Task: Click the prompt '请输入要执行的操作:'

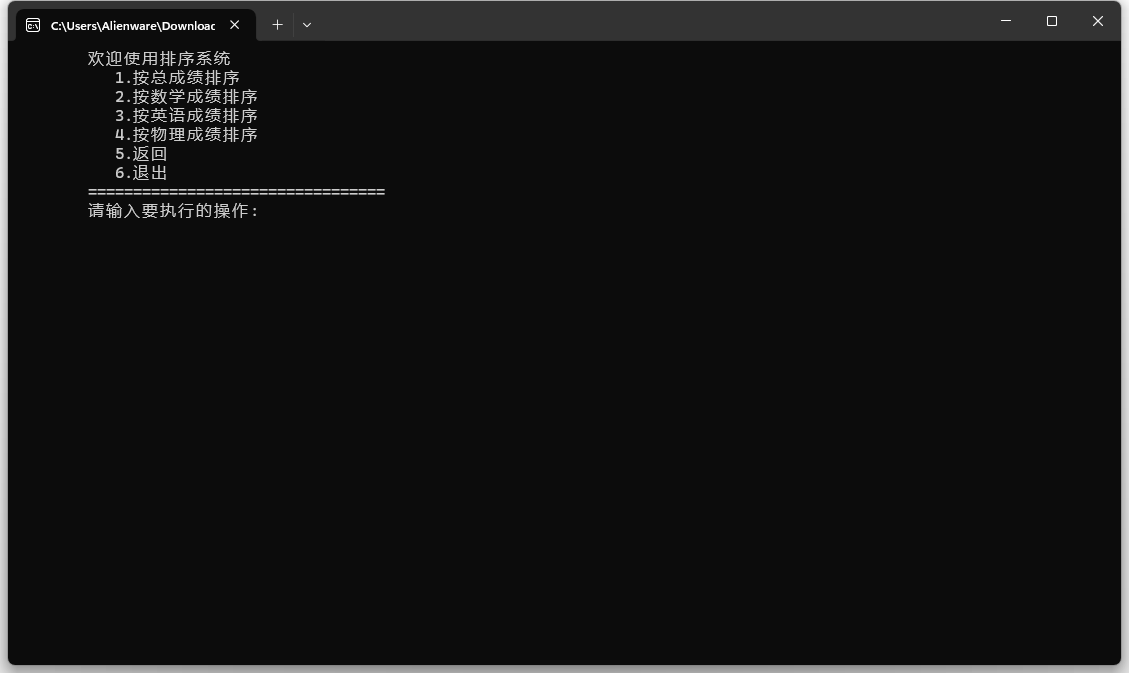Action: point(173,210)
